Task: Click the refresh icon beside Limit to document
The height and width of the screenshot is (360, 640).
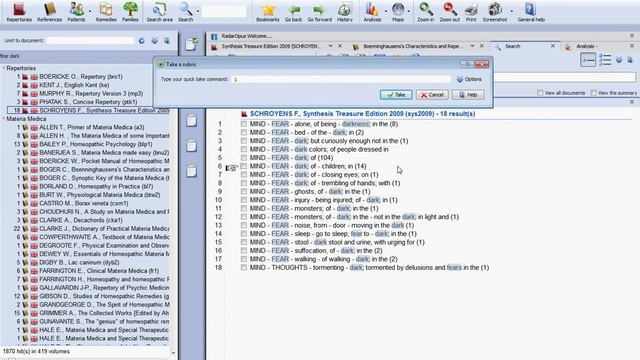Action: (142, 41)
